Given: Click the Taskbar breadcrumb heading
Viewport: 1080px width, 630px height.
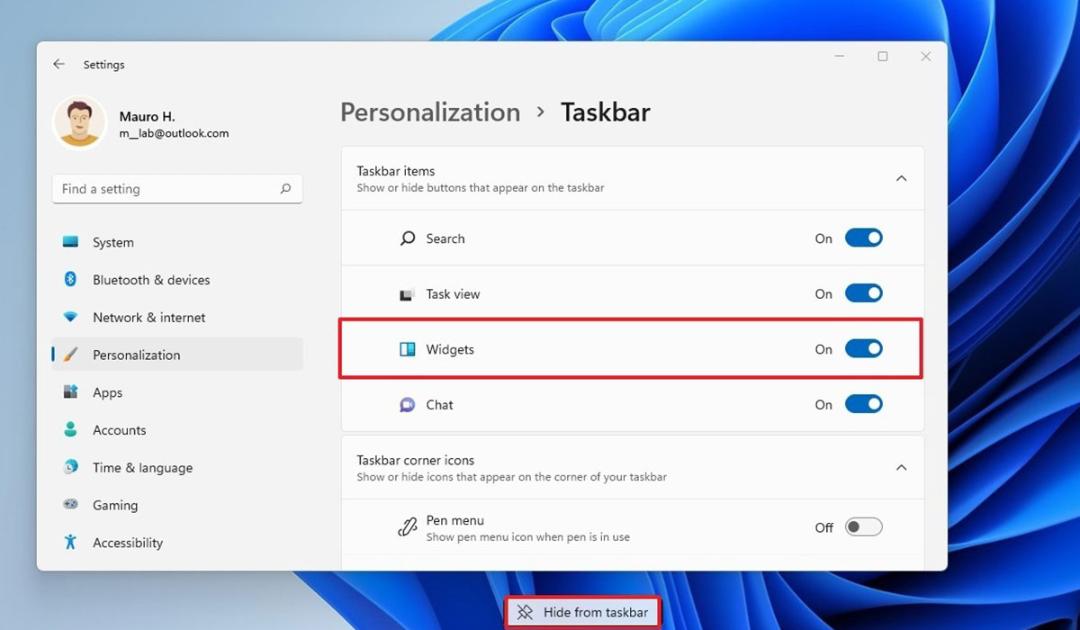Looking at the screenshot, I should click(x=605, y=112).
